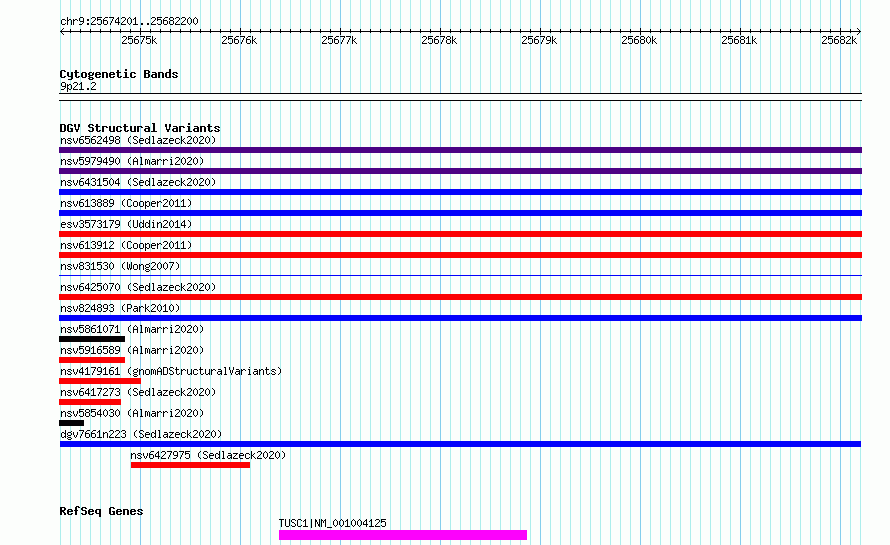Click the 25680k ruler tick label

[639, 40]
